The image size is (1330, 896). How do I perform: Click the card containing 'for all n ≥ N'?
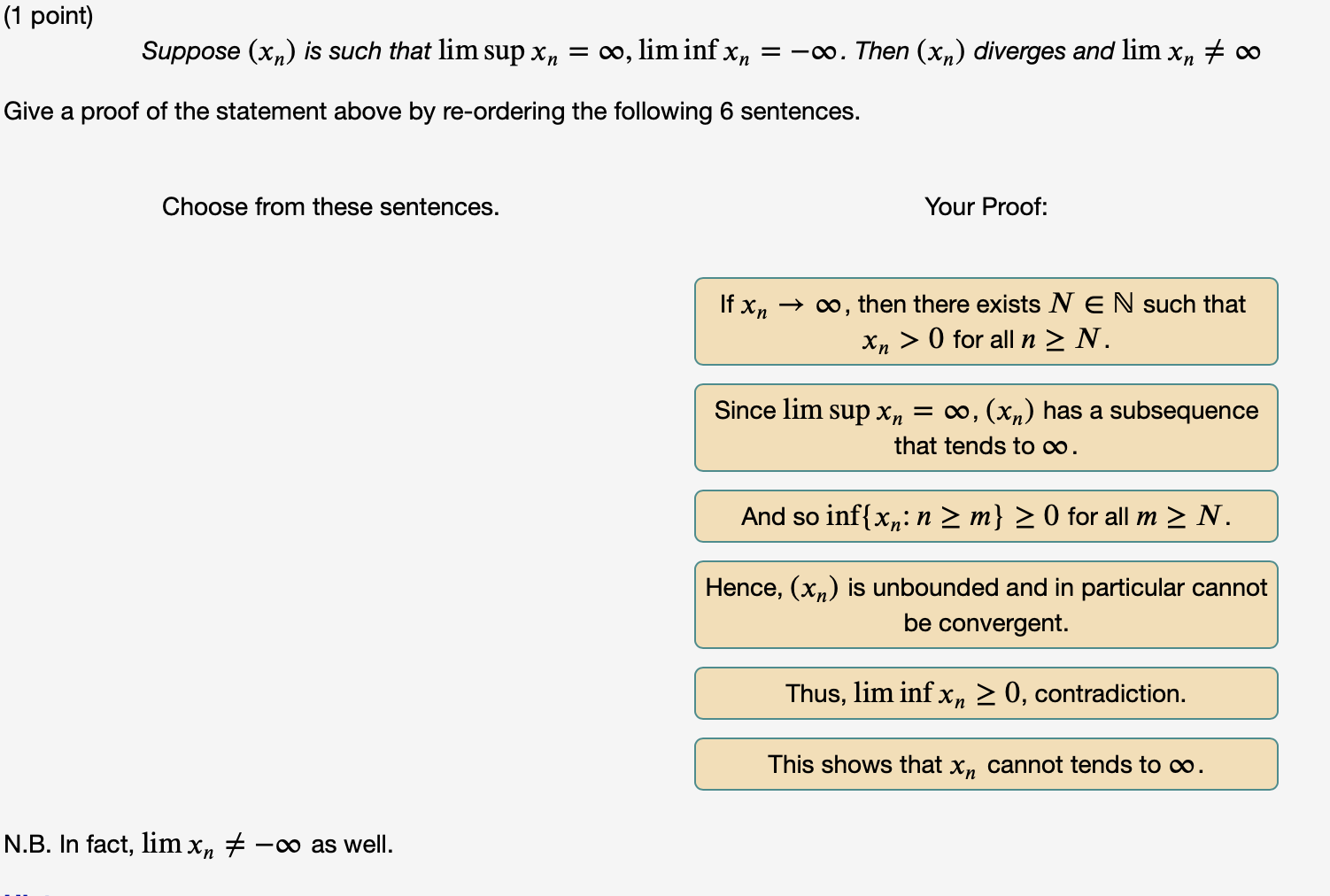pos(986,321)
